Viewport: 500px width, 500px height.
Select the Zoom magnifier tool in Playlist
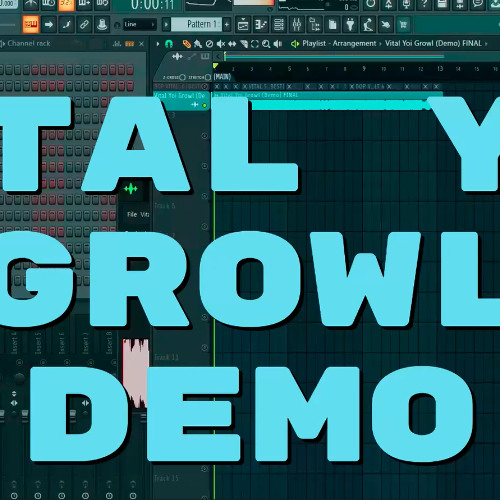pos(266,44)
